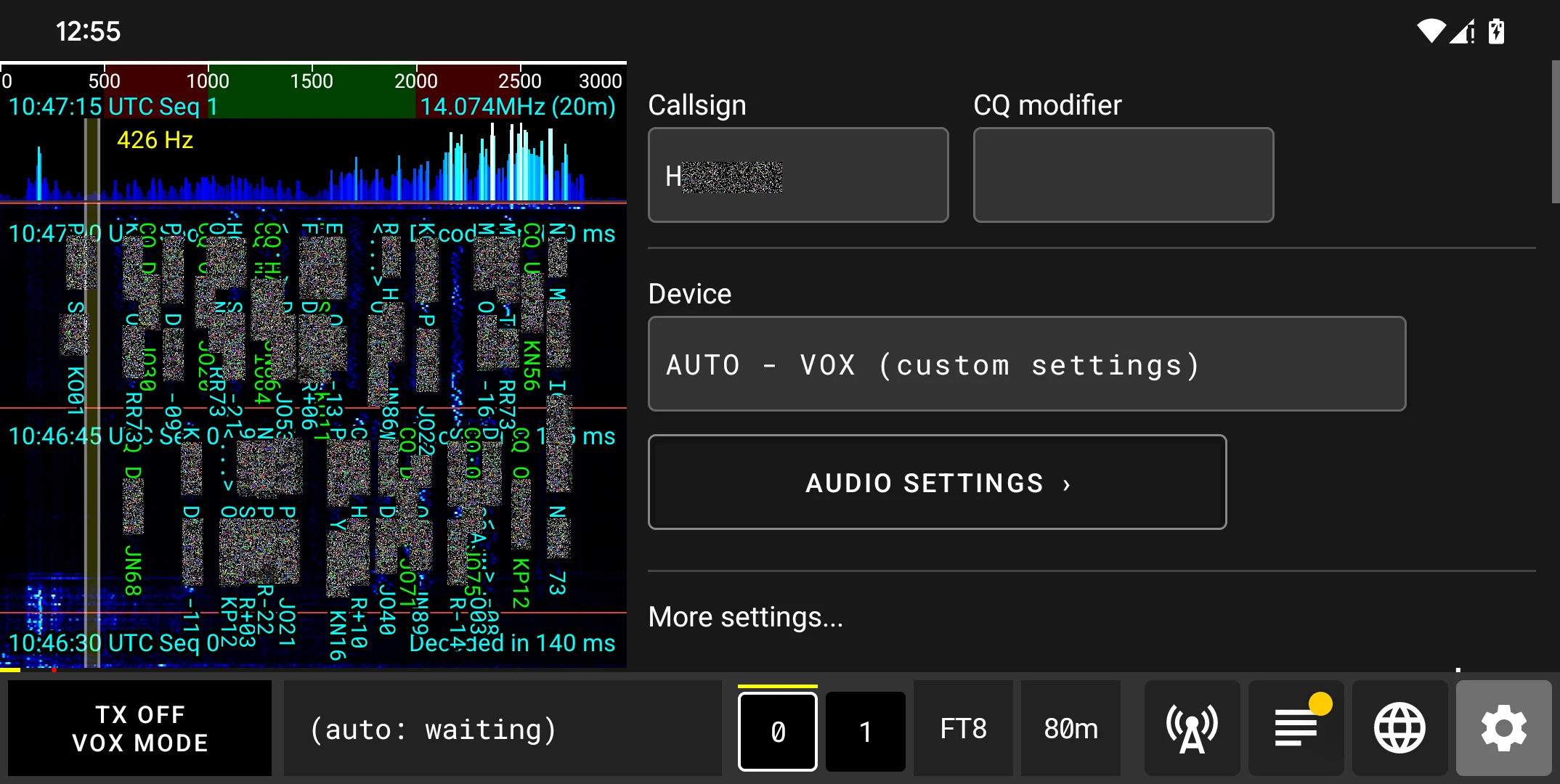The width and height of the screenshot is (1560, 784).
Task: Click the 426 Hz frequency cursor line
Action: coord(92,392)
